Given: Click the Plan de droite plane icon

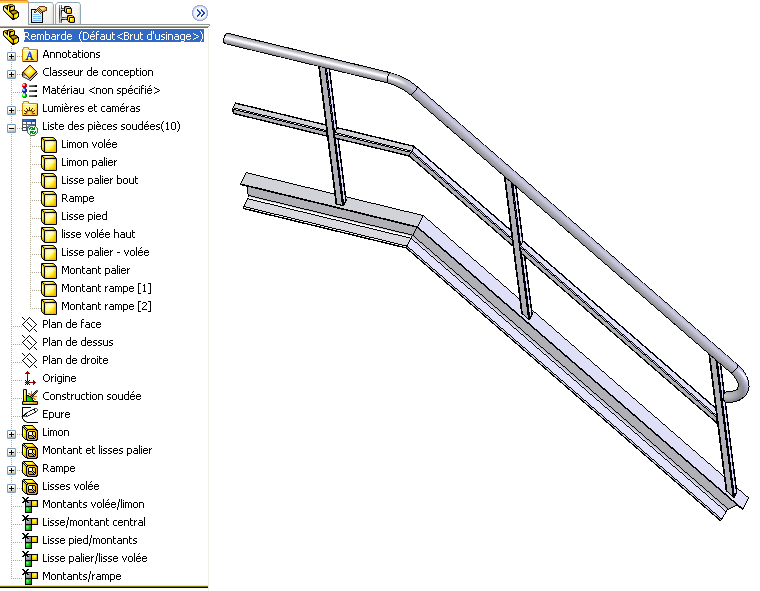Looking at the screenshot, I should 30,360.
